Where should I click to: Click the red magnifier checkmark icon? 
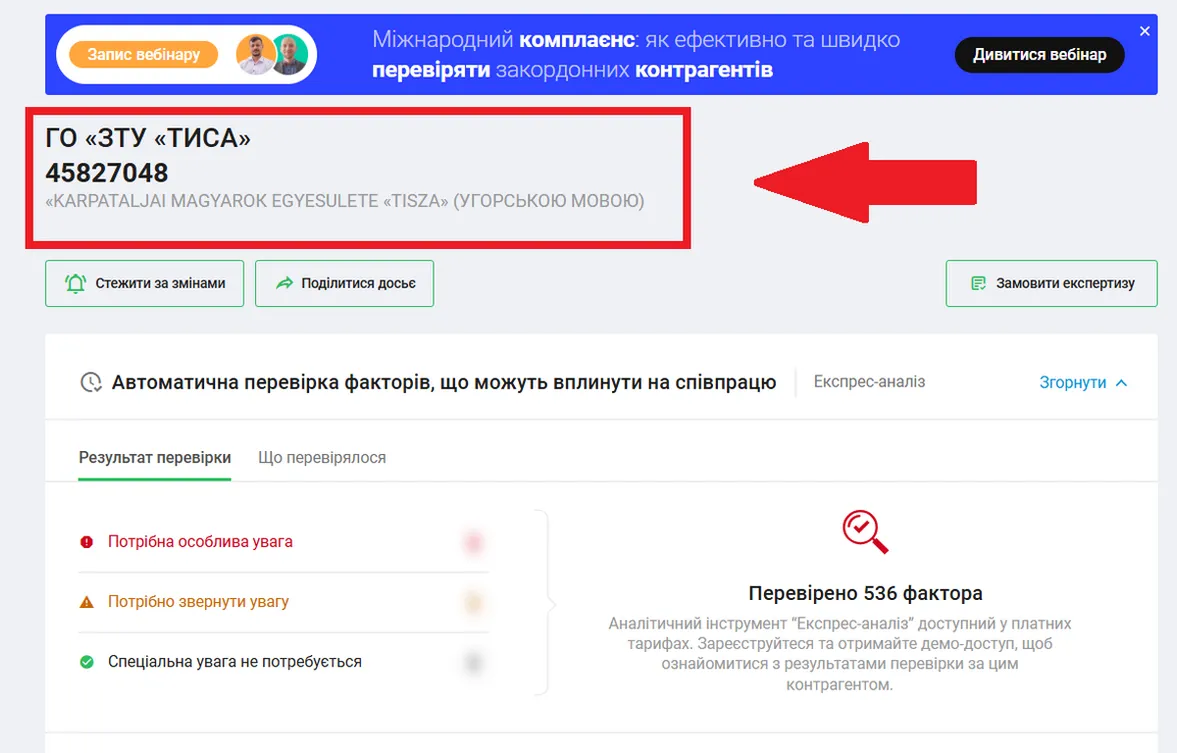(x=865, y=532)
